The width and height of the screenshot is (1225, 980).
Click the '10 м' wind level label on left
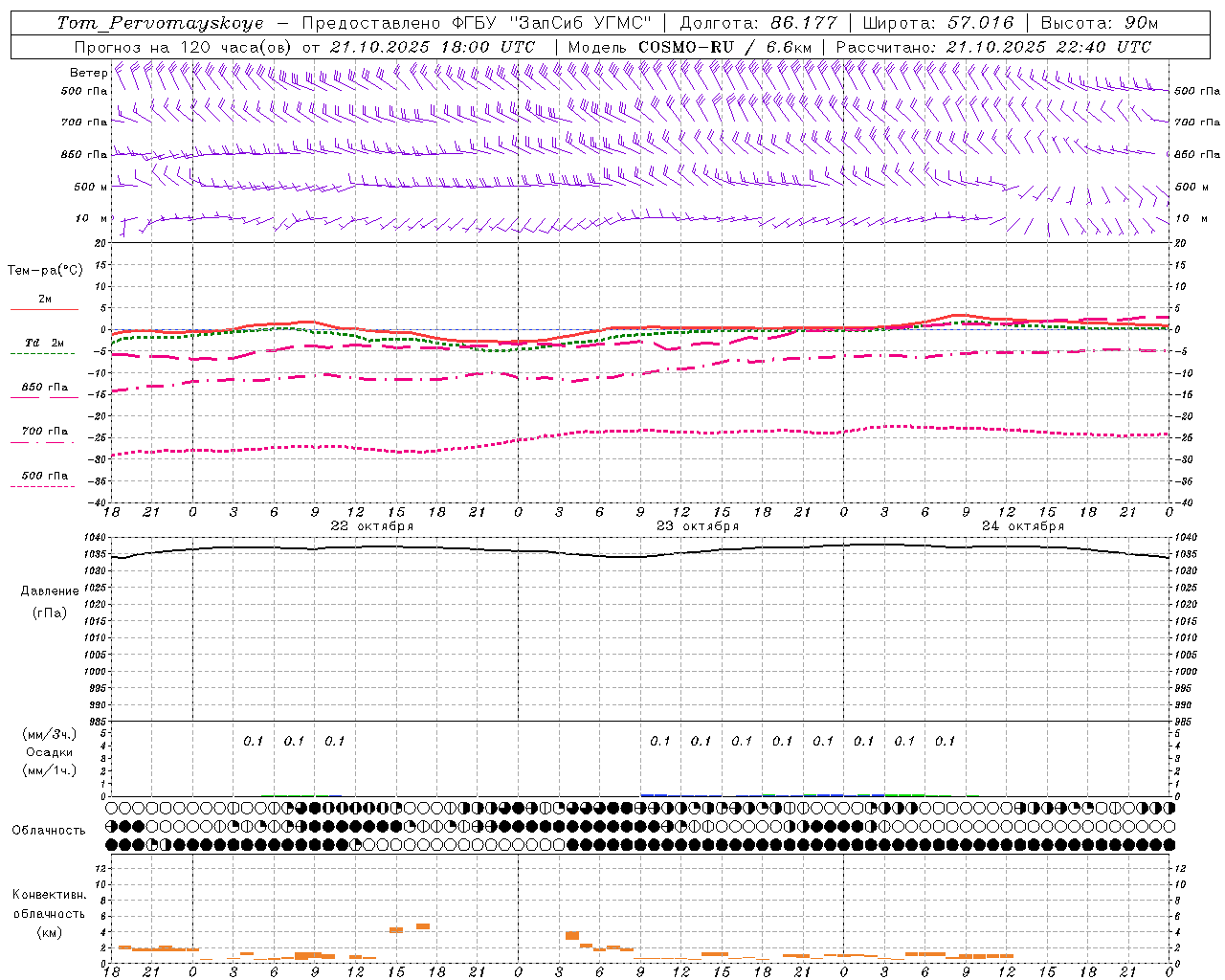coord(92,218)
